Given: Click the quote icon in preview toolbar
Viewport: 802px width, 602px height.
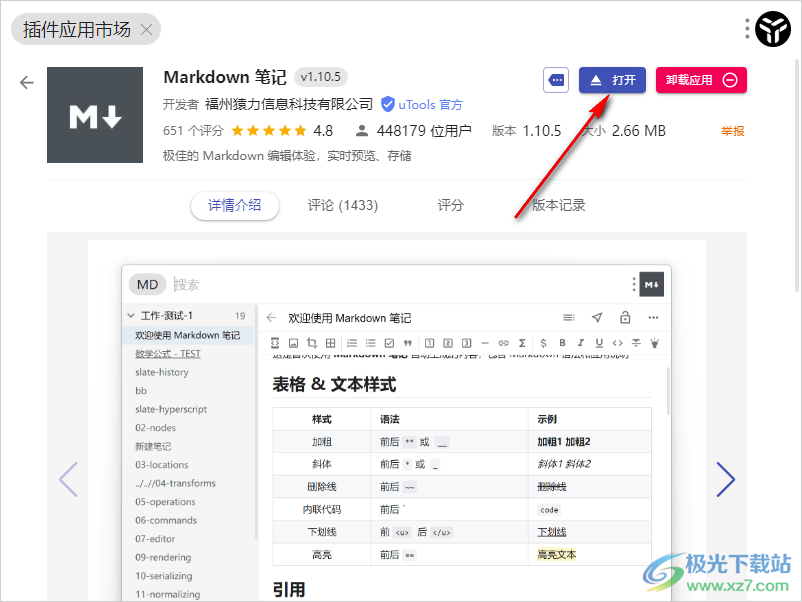Looking at the screenshot, I should (x=408, y=343).
